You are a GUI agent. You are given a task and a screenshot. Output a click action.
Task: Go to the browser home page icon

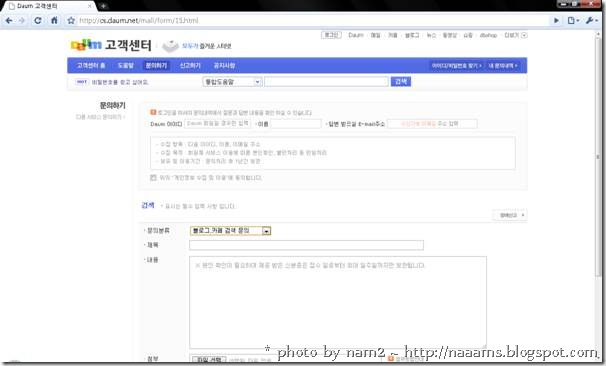(x=54, y=20)
